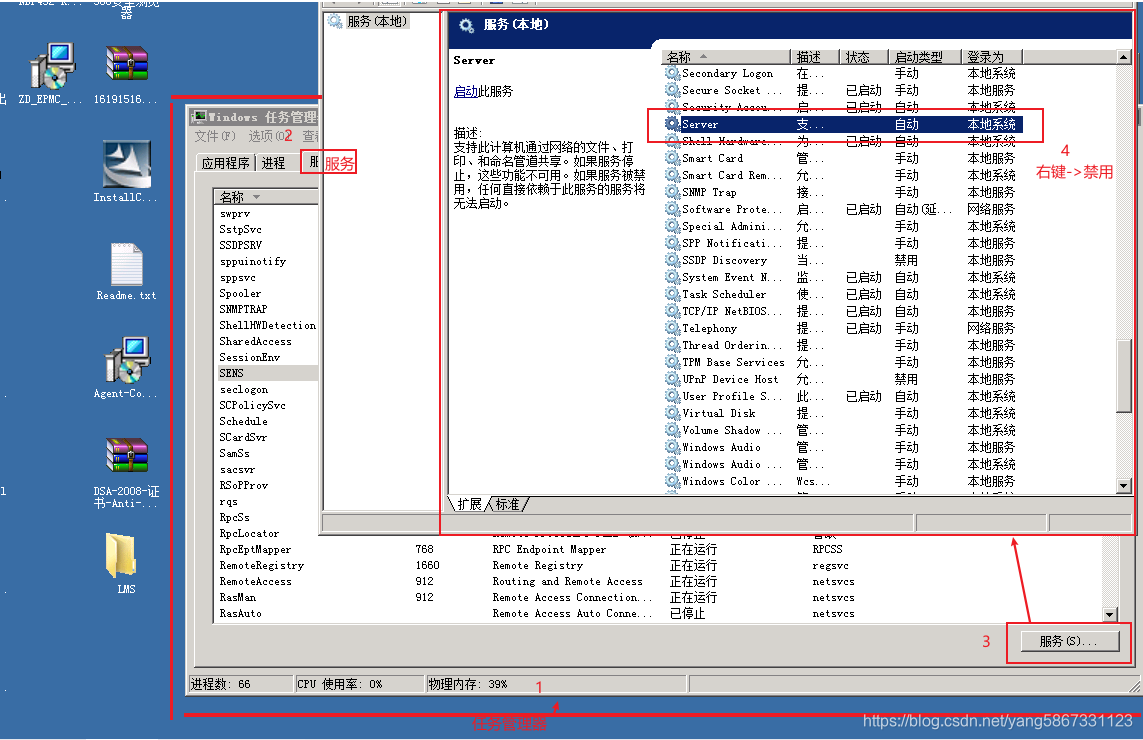Click the services list scroll up arrow
1143x740 pixels.
(x=1123, y=57)
